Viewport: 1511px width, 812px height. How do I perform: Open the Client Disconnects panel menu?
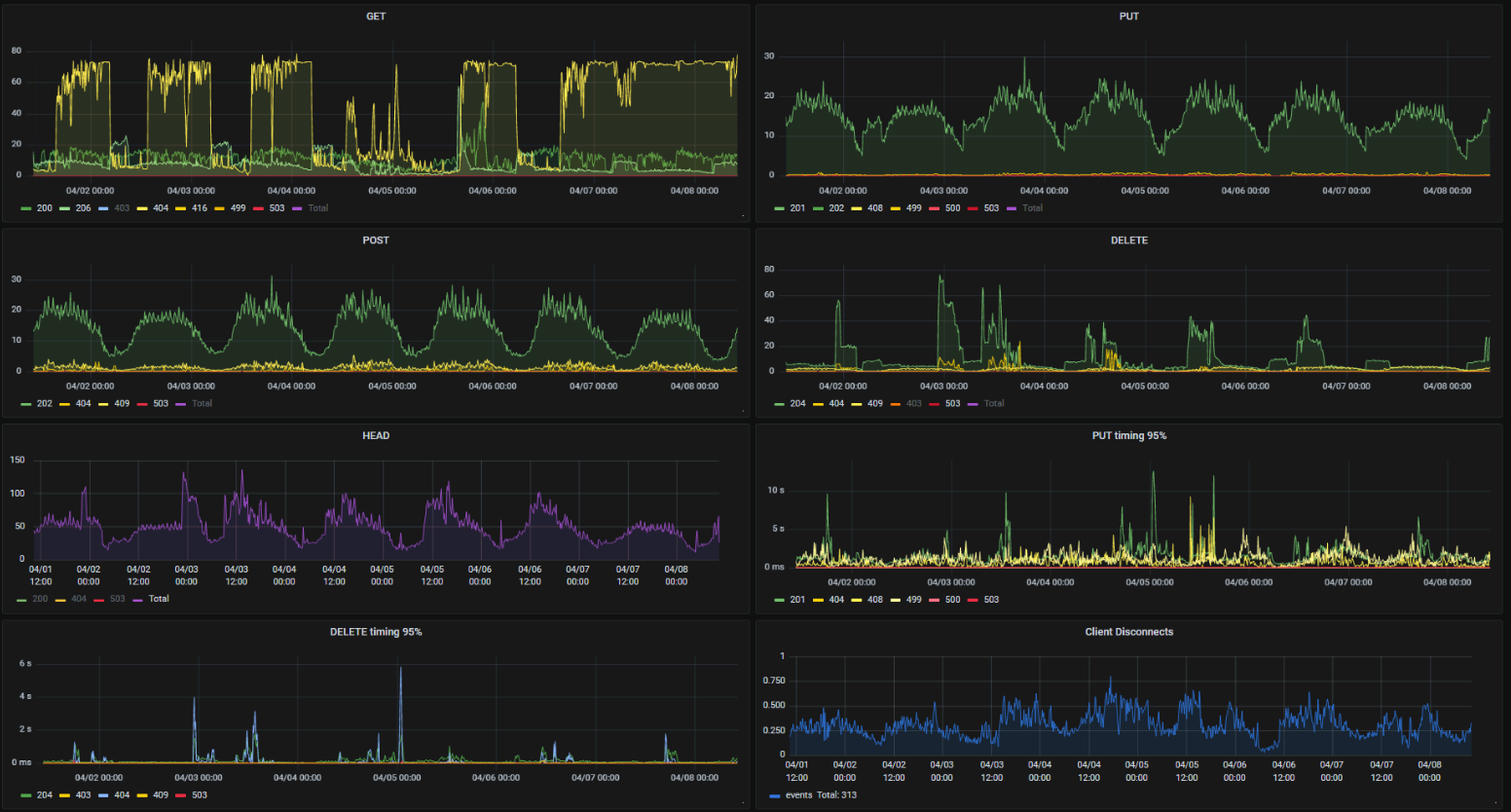pos(1129,633)
